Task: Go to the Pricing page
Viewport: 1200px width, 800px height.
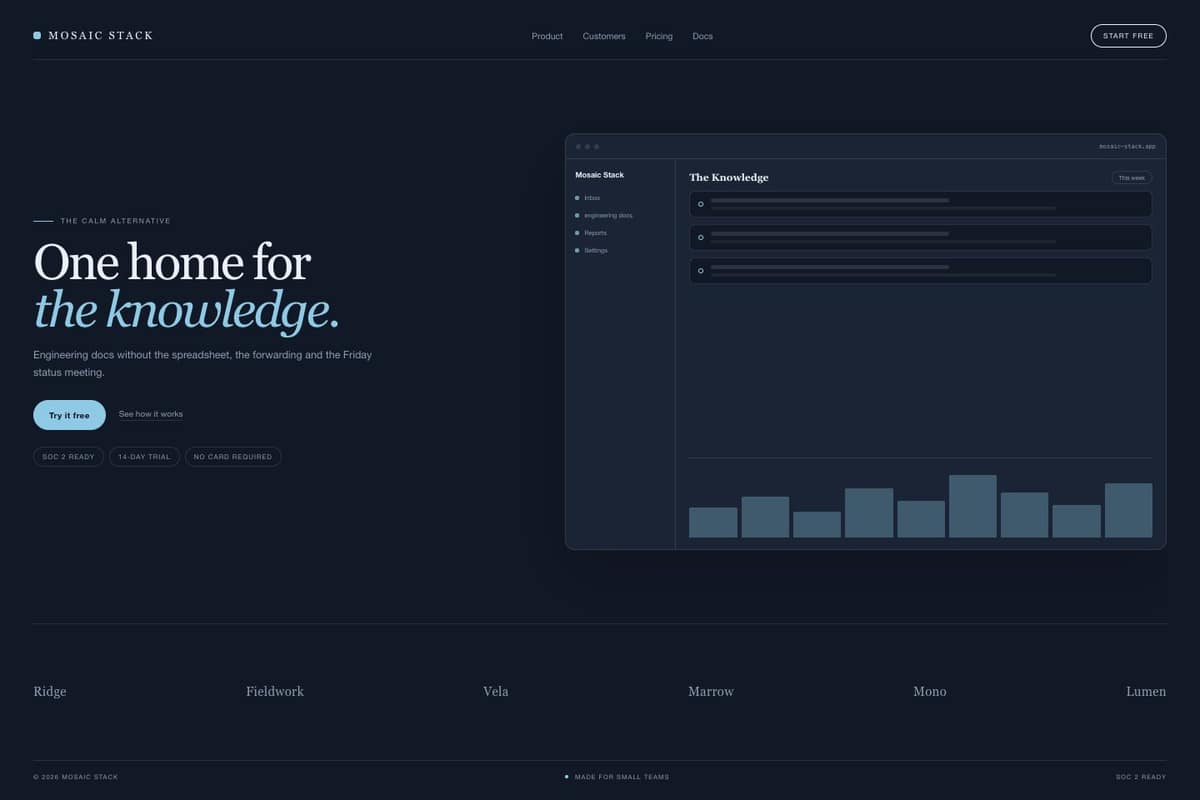Action: (659, 36)
